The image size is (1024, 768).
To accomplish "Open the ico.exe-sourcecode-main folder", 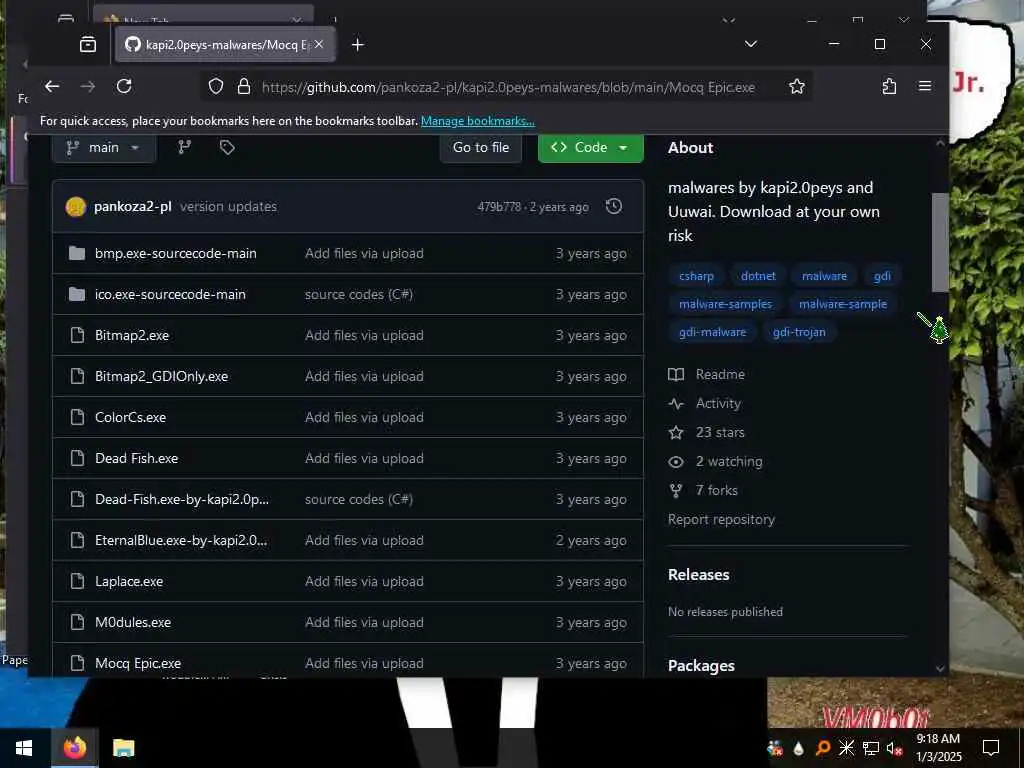I will [x=170, y=295].
